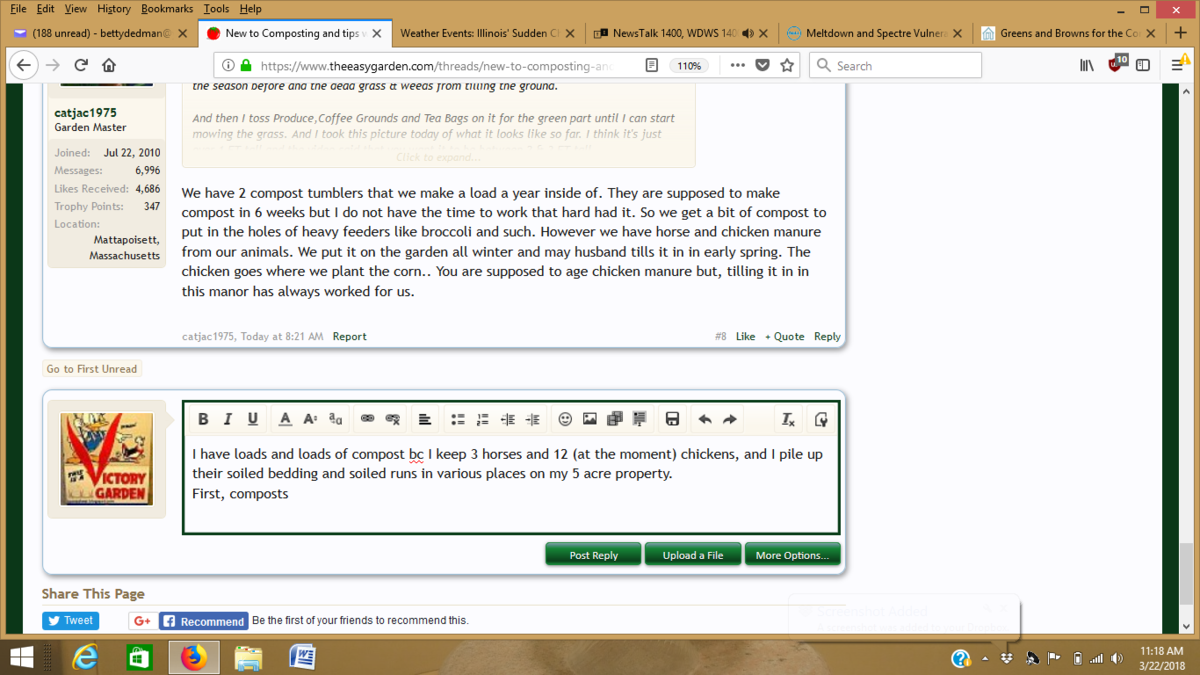Viewport: 1200px width, 675px height.
Task: Open Microsoft Word from the taskbar
Action: point(303,657)
